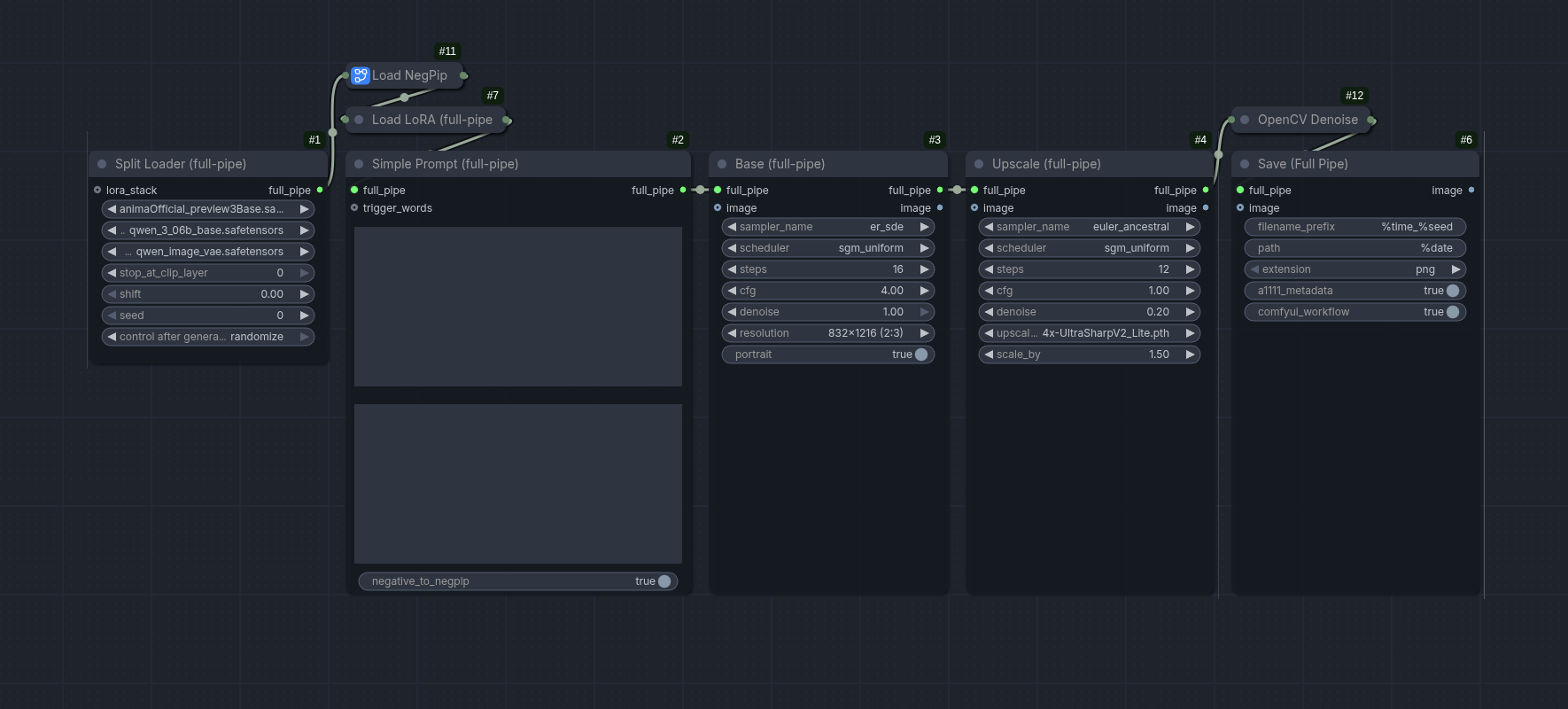Turn off a1111_metadata toggle
This screenshot has height=709, width=1568.
tap(1453, 291)
